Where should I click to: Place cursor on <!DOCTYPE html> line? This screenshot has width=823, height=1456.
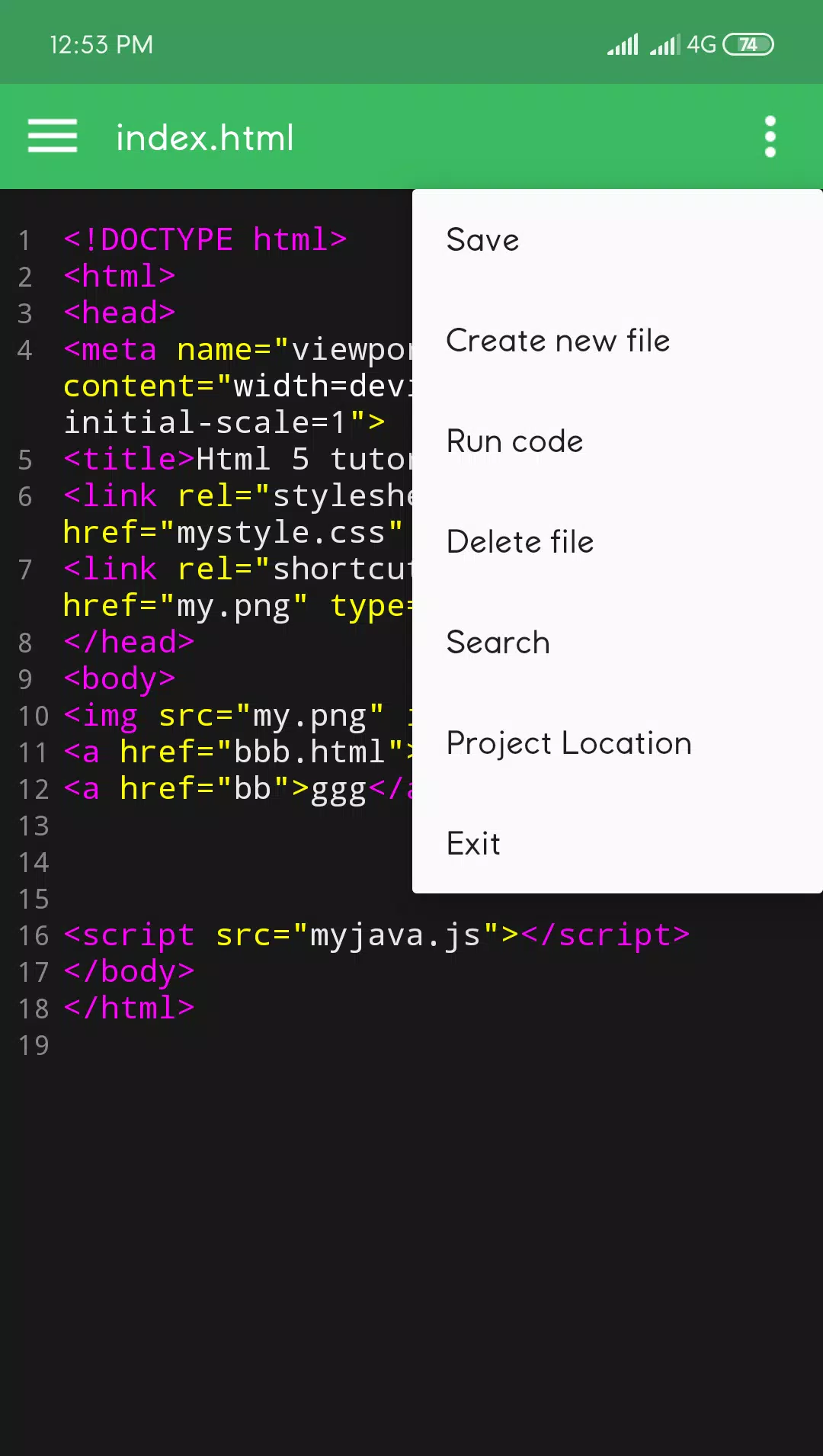205,240
